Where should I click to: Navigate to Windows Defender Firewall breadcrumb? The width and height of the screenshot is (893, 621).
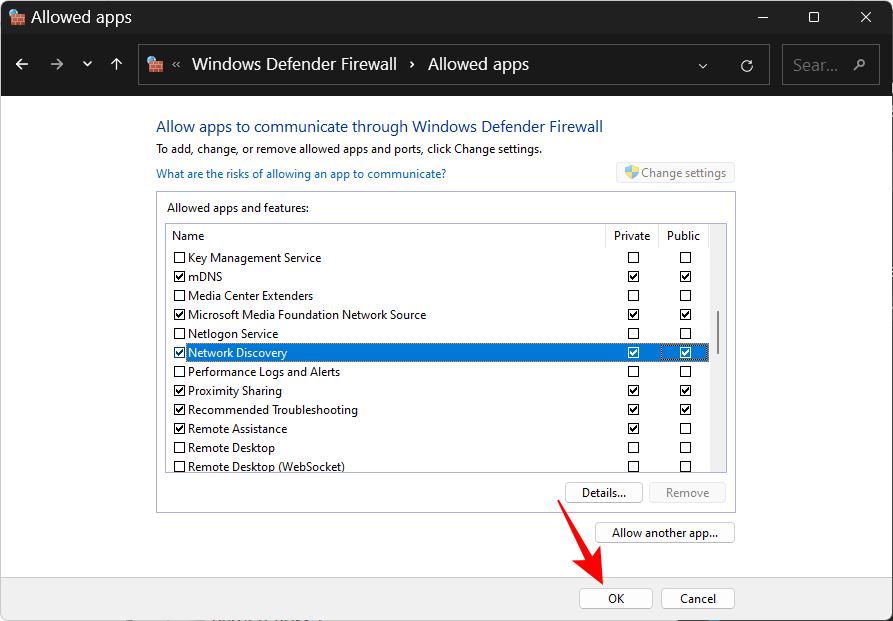293,64
